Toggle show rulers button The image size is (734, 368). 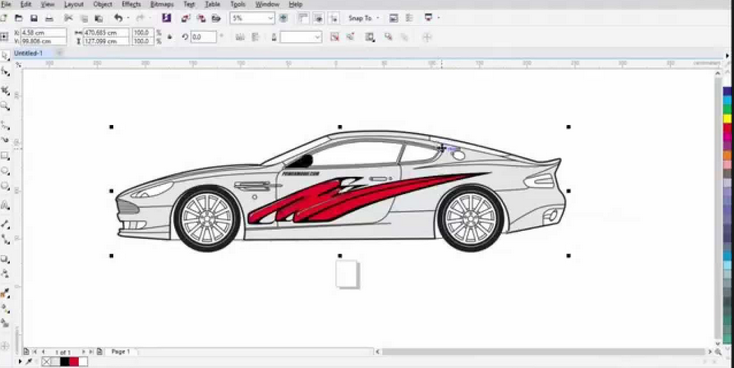pos(303,18)
